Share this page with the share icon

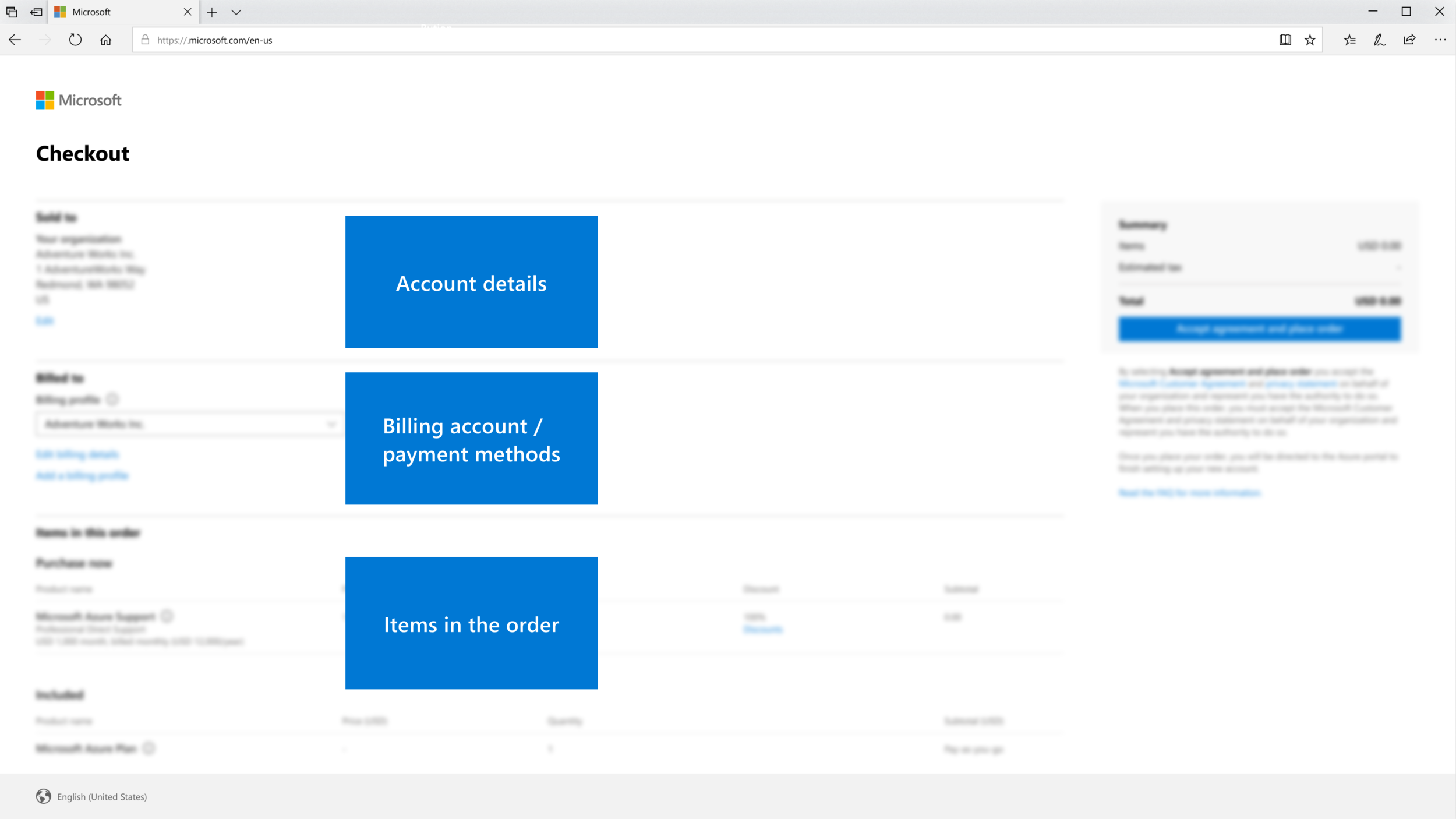[x=1409, y=40]
